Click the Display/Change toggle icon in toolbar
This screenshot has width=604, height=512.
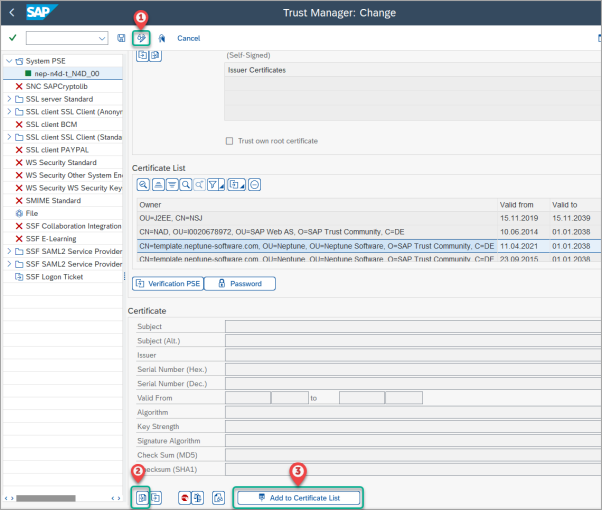[141, 38]
